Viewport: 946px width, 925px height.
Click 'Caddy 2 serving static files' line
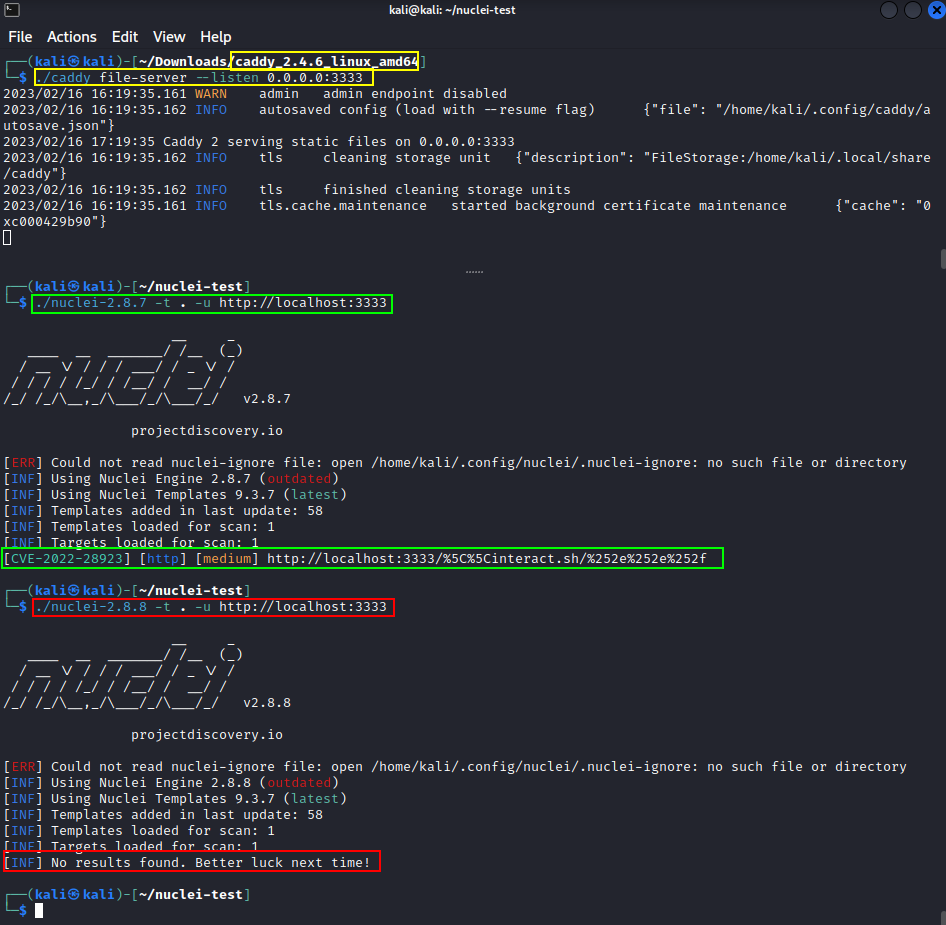coord(259,142)
